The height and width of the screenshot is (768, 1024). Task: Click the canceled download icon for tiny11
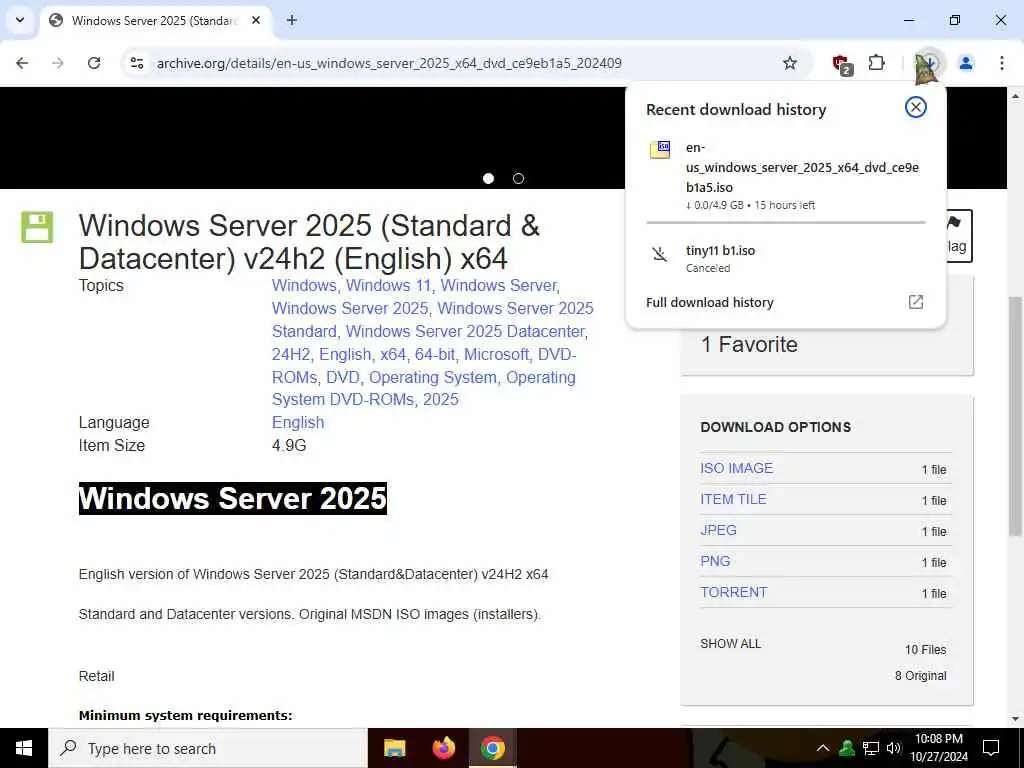click(660, 253)
